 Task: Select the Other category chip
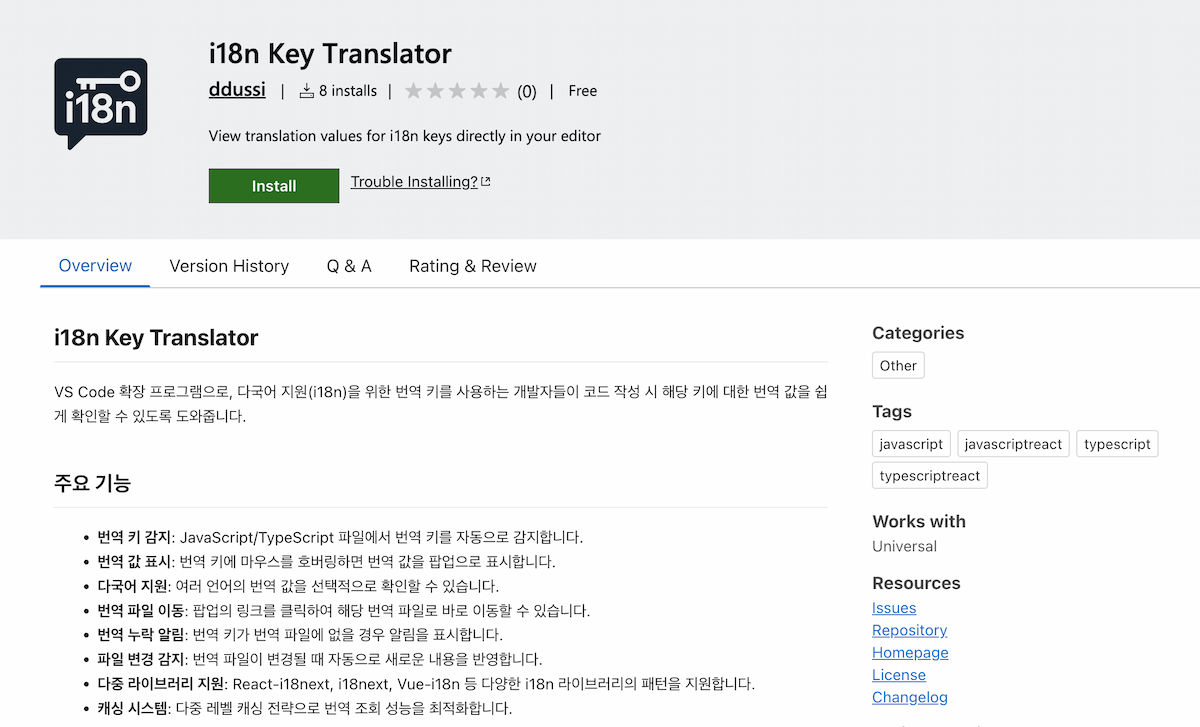point(897,365)
